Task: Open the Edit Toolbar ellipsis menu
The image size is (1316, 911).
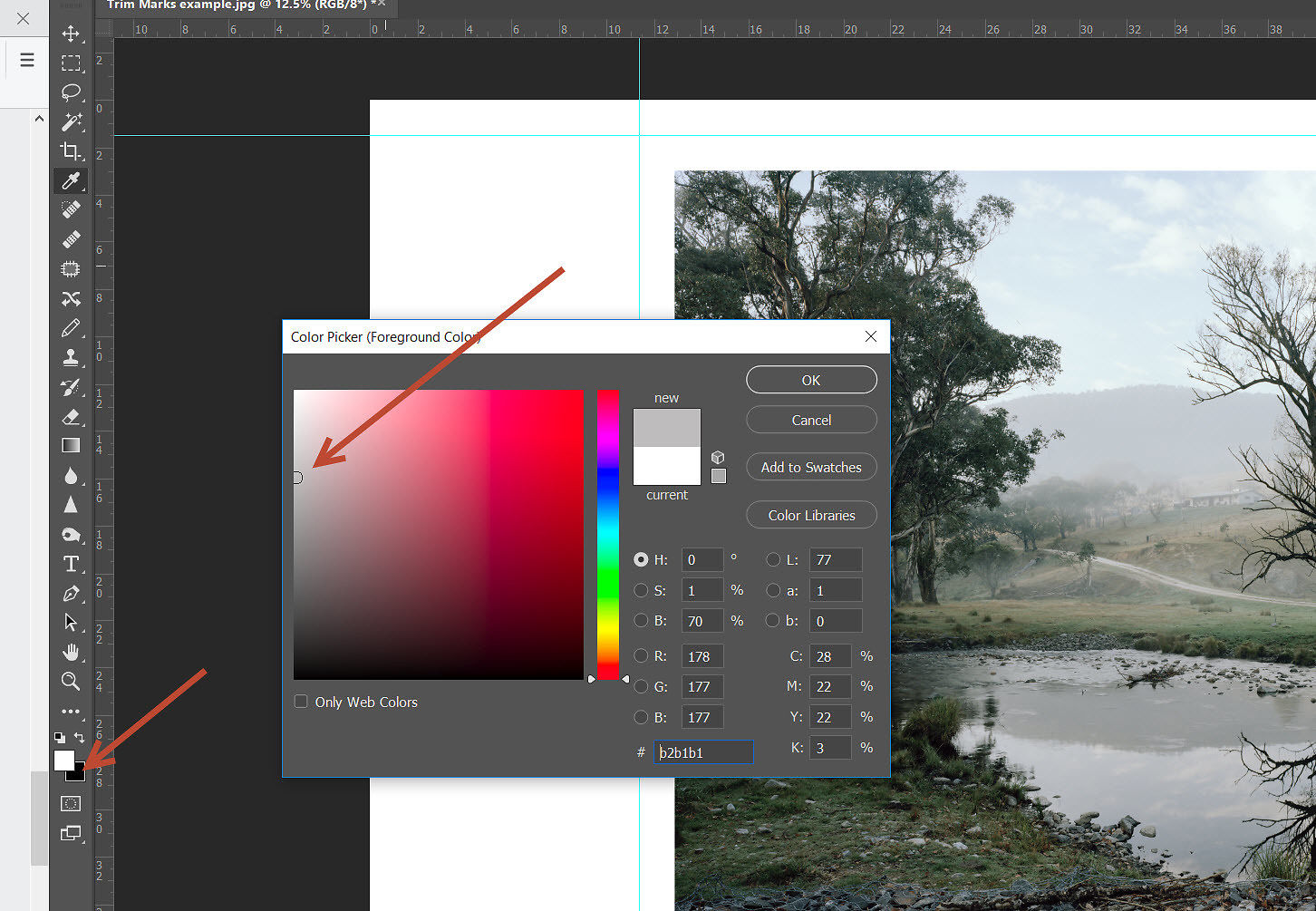Action: click(x=71, y=711)
